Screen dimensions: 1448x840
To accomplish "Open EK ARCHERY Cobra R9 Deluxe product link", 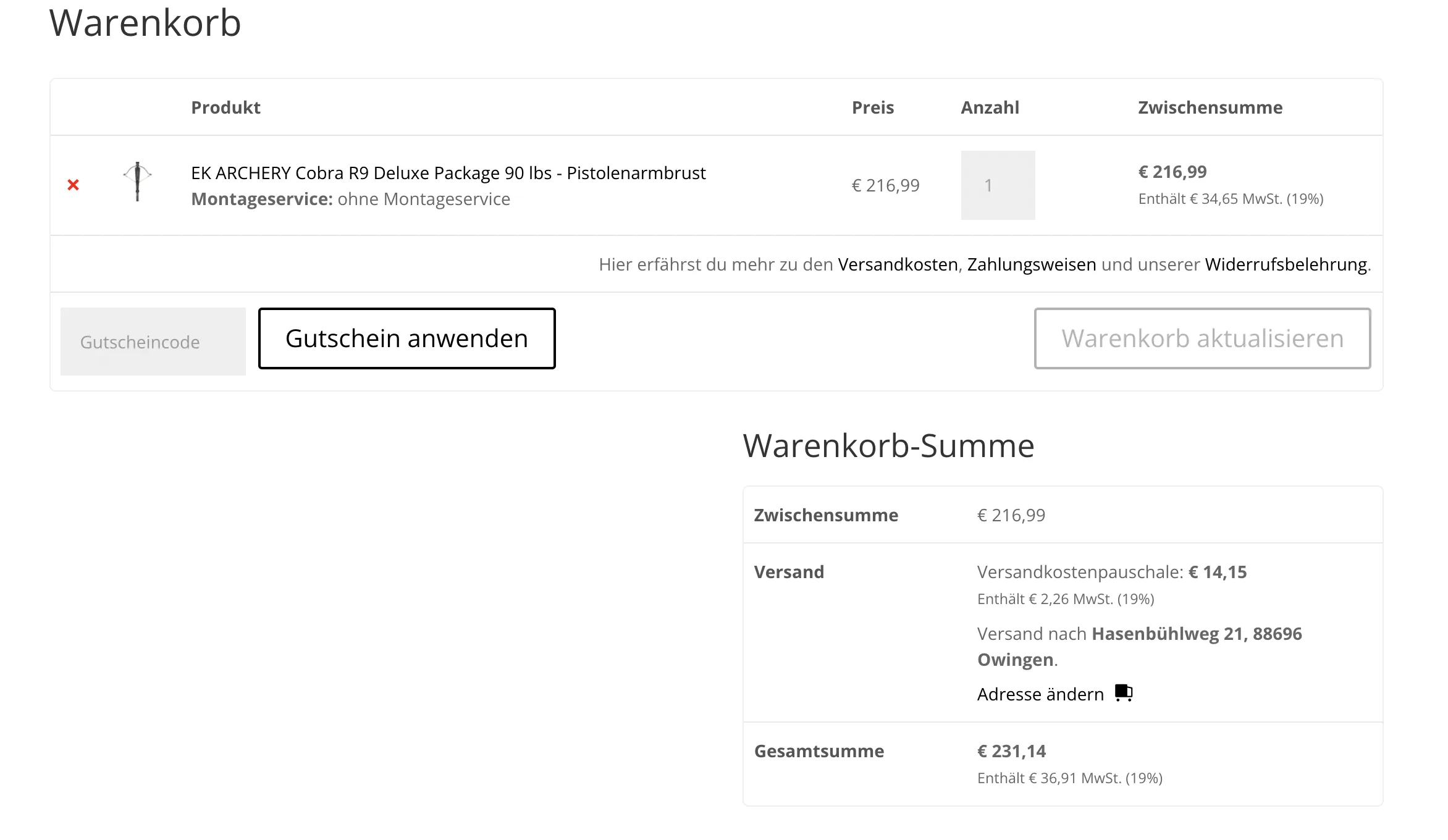I will coord(448,173).
